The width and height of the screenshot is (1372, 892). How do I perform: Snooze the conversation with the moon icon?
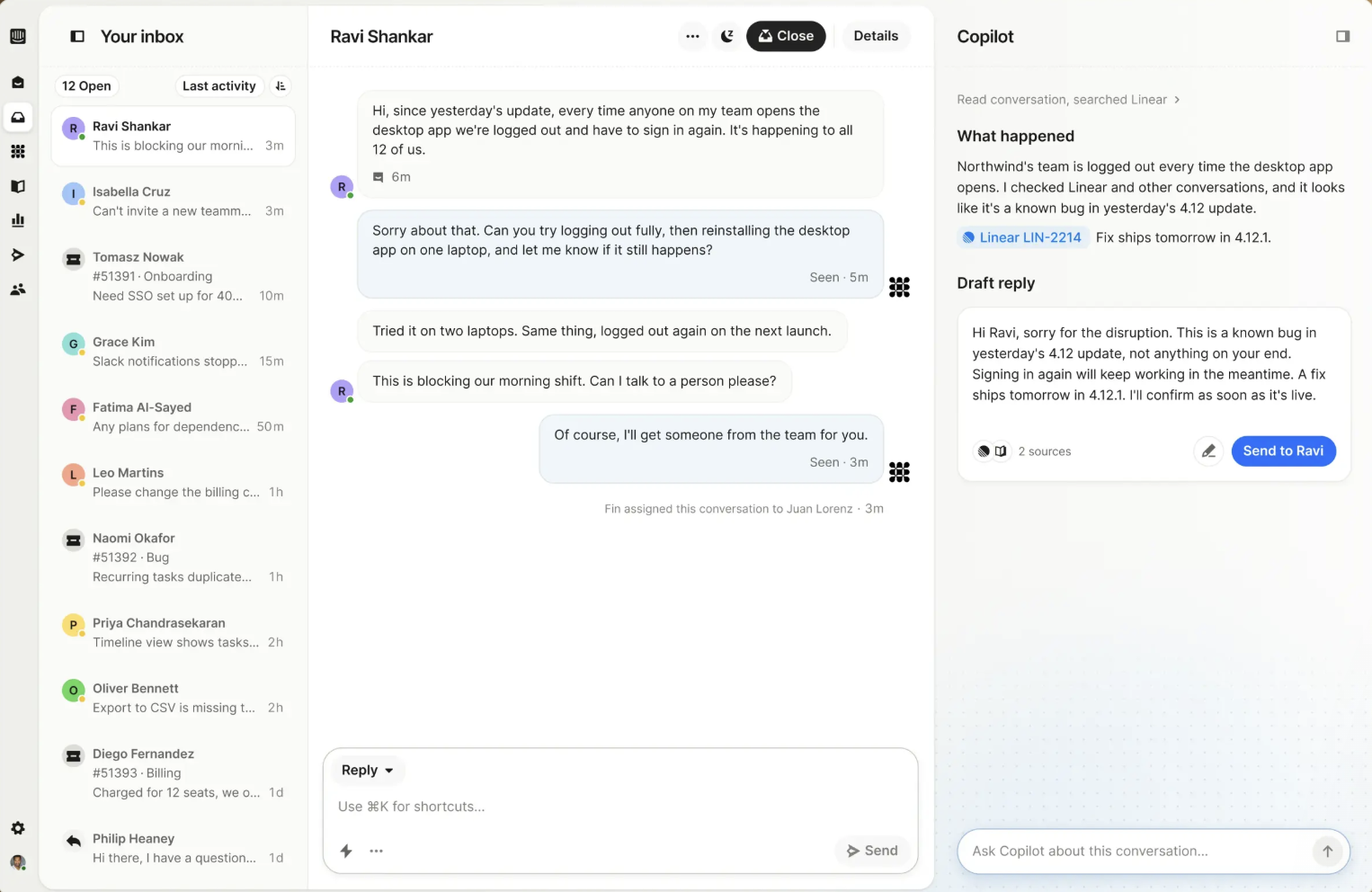[727, 36]
